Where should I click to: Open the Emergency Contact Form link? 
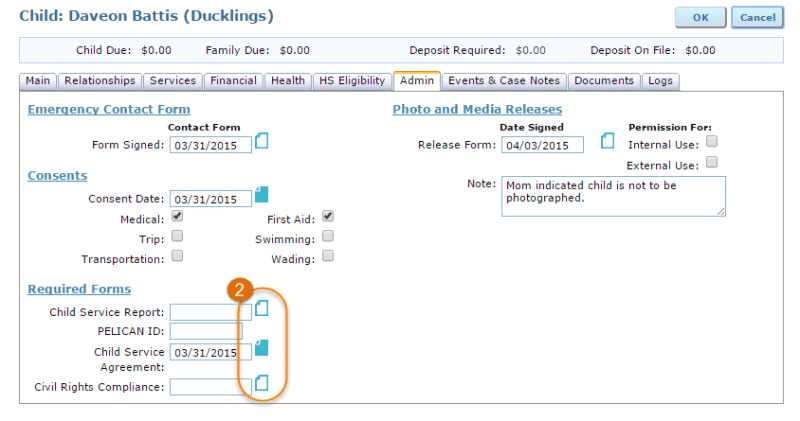pos(109,109)
